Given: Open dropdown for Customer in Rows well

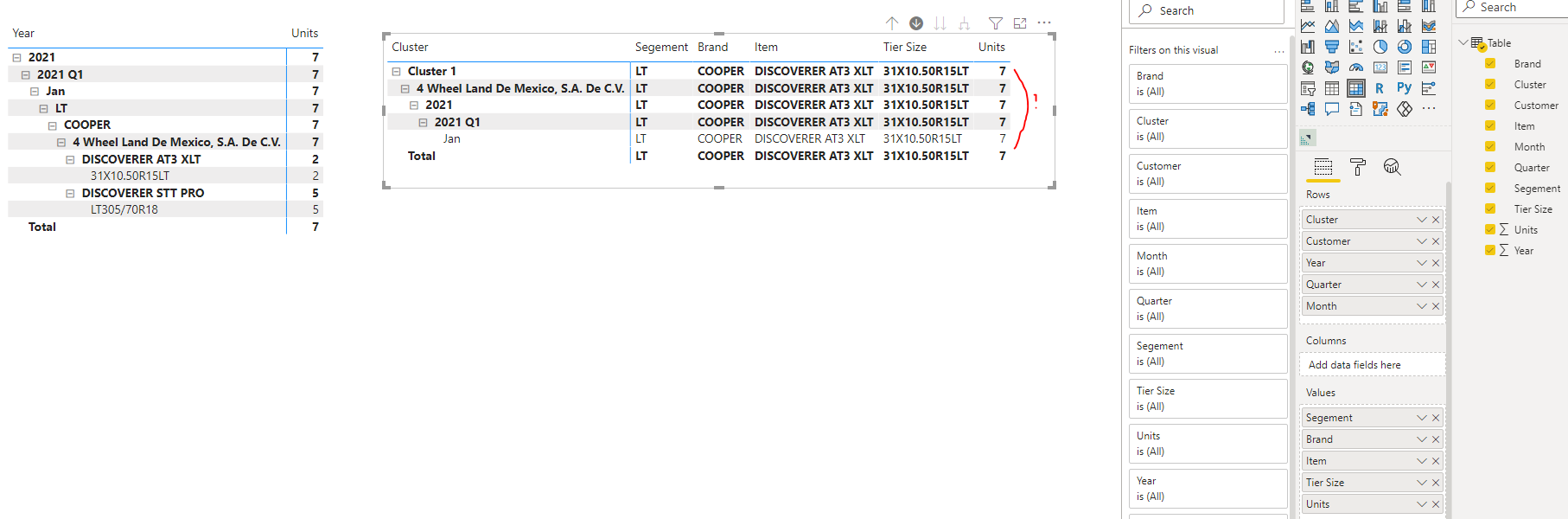Looking at the screenshot, I should pyautogui.click(x=1421, y=241).
